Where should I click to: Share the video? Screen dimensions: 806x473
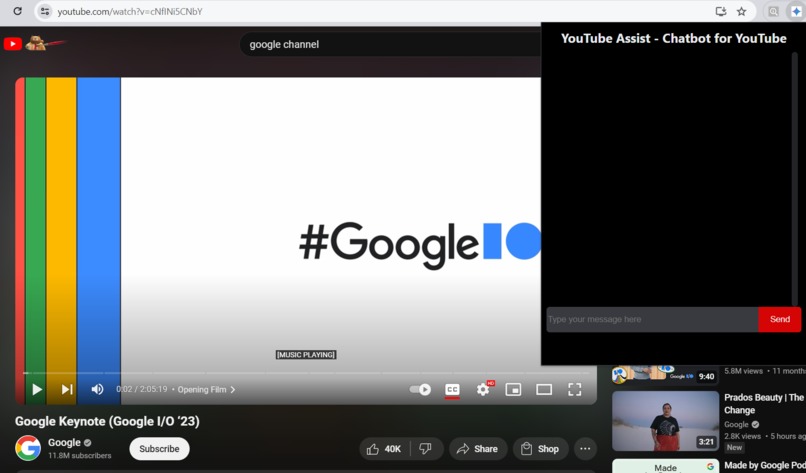[x=478, y=449]
